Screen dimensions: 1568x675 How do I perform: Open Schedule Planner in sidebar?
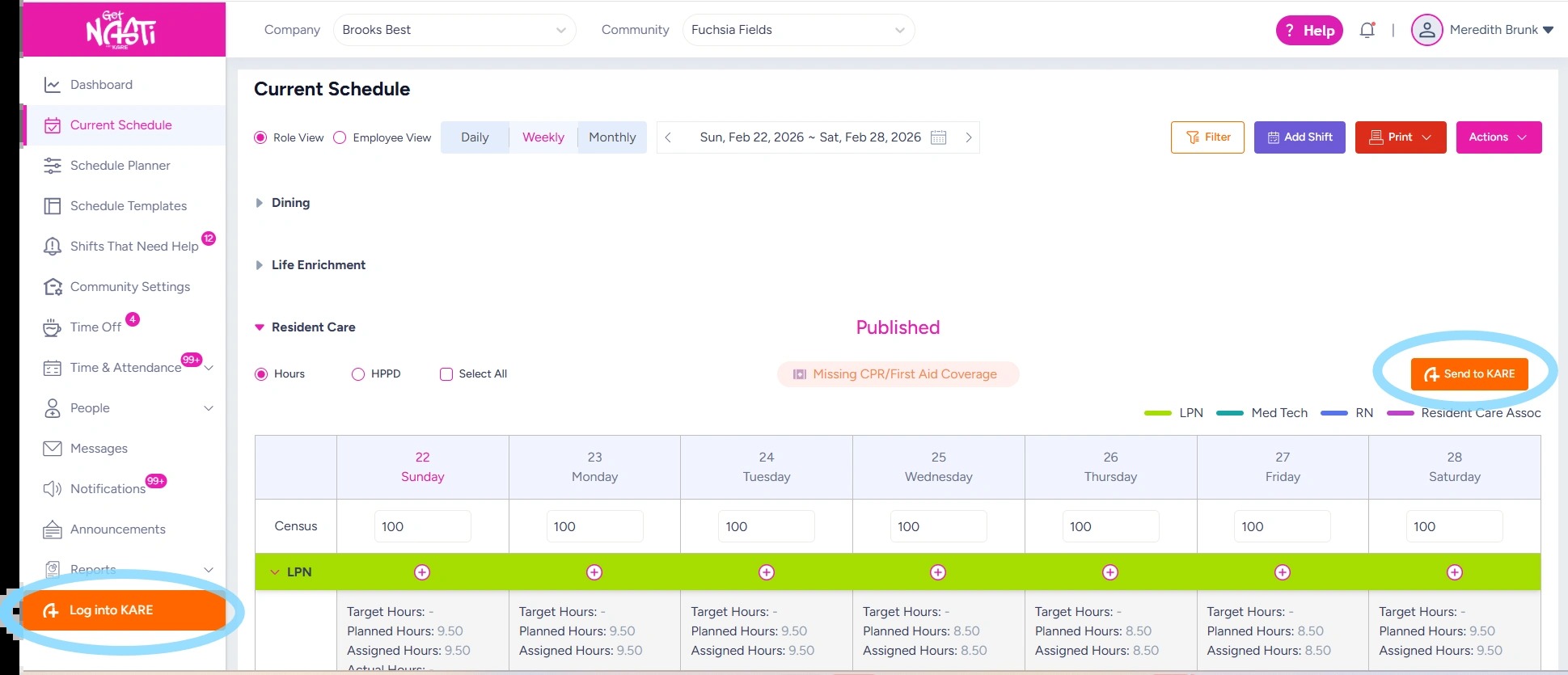pos(120,166)
